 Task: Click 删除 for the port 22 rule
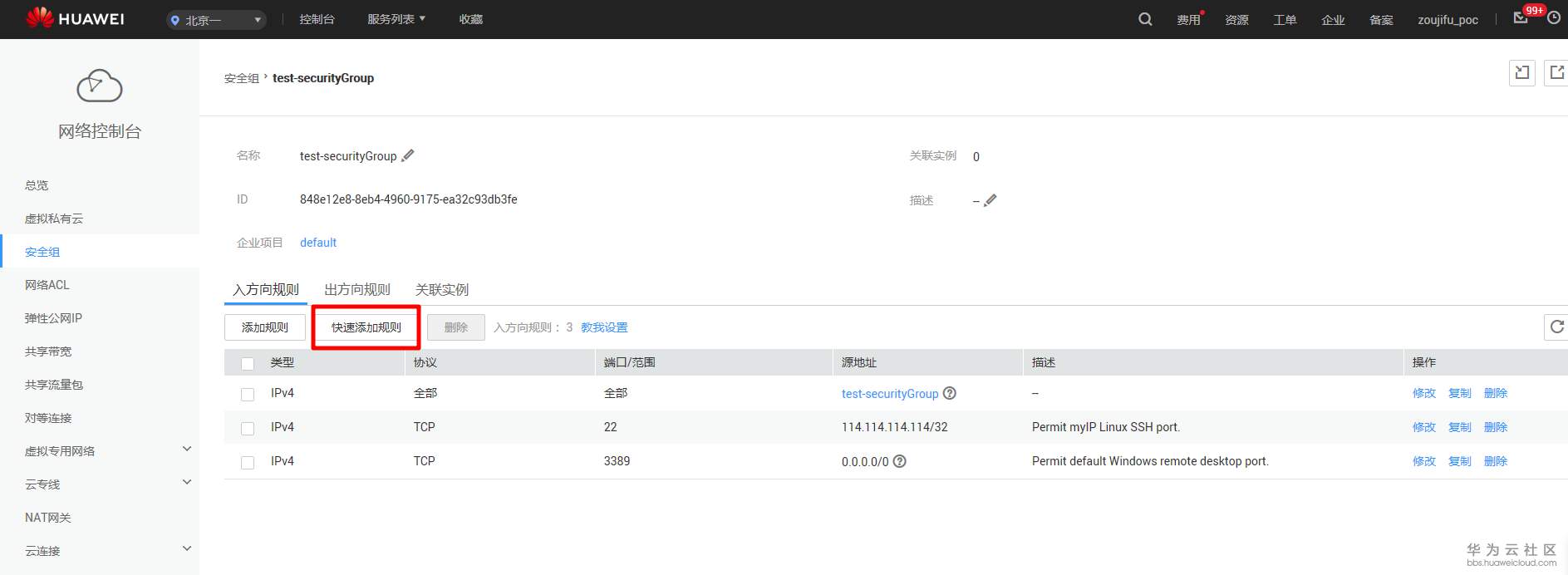point(1496,427)
